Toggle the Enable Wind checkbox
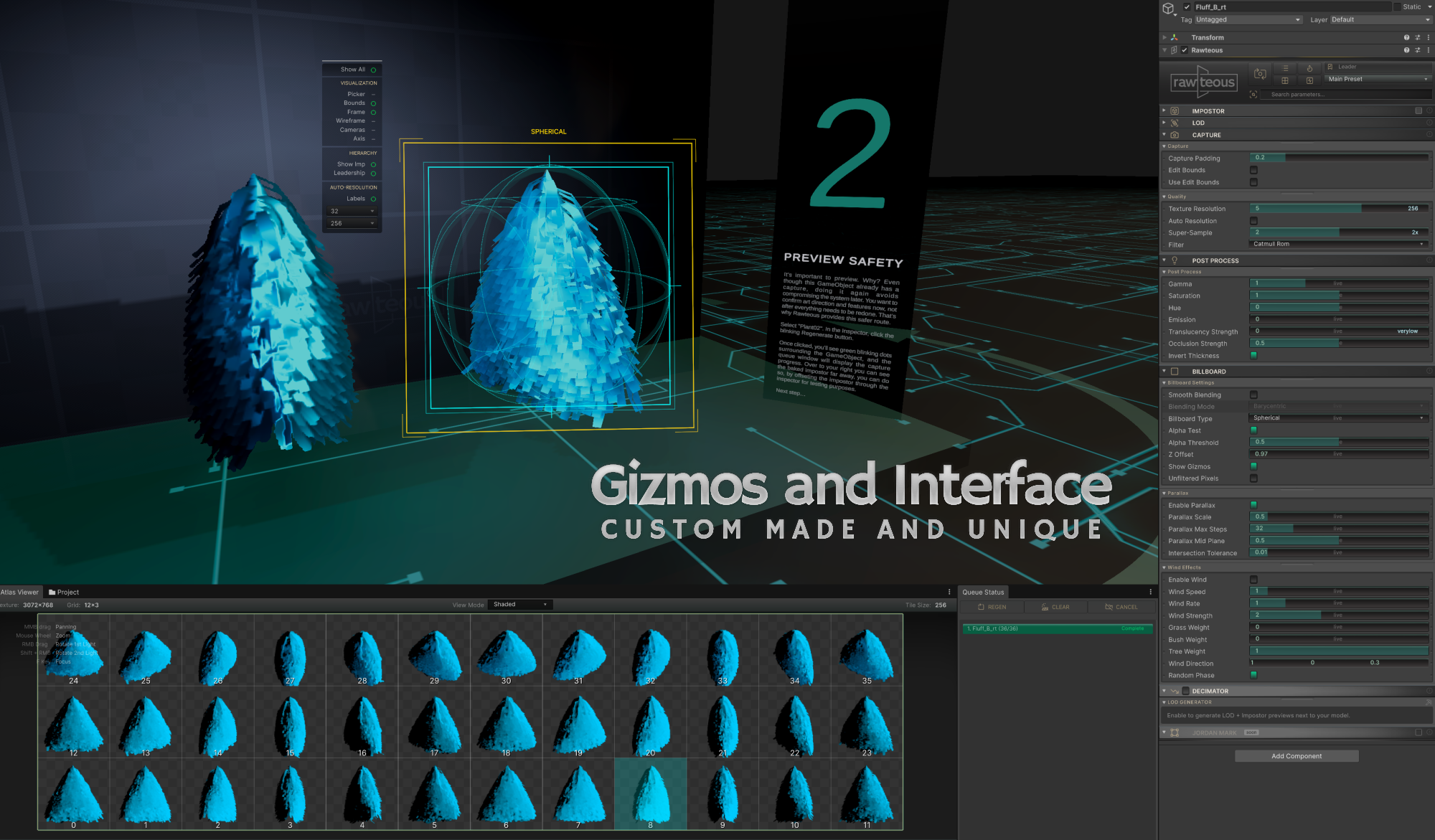Viewport: 1435px width, 840px height. pos(1253,580)
